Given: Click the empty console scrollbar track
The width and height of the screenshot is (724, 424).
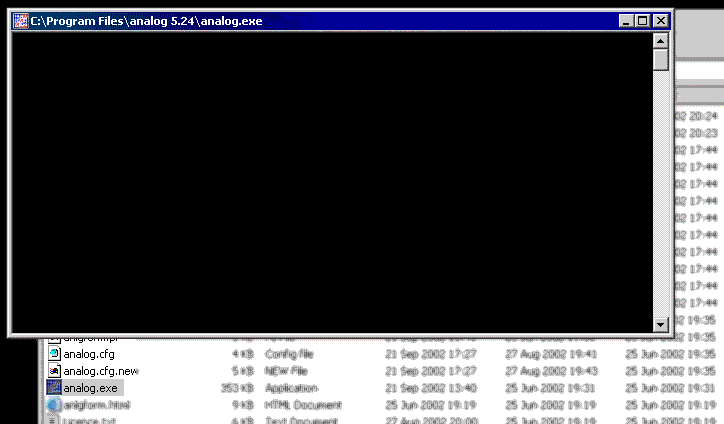Looking at the screenshot, I should 660,200.
